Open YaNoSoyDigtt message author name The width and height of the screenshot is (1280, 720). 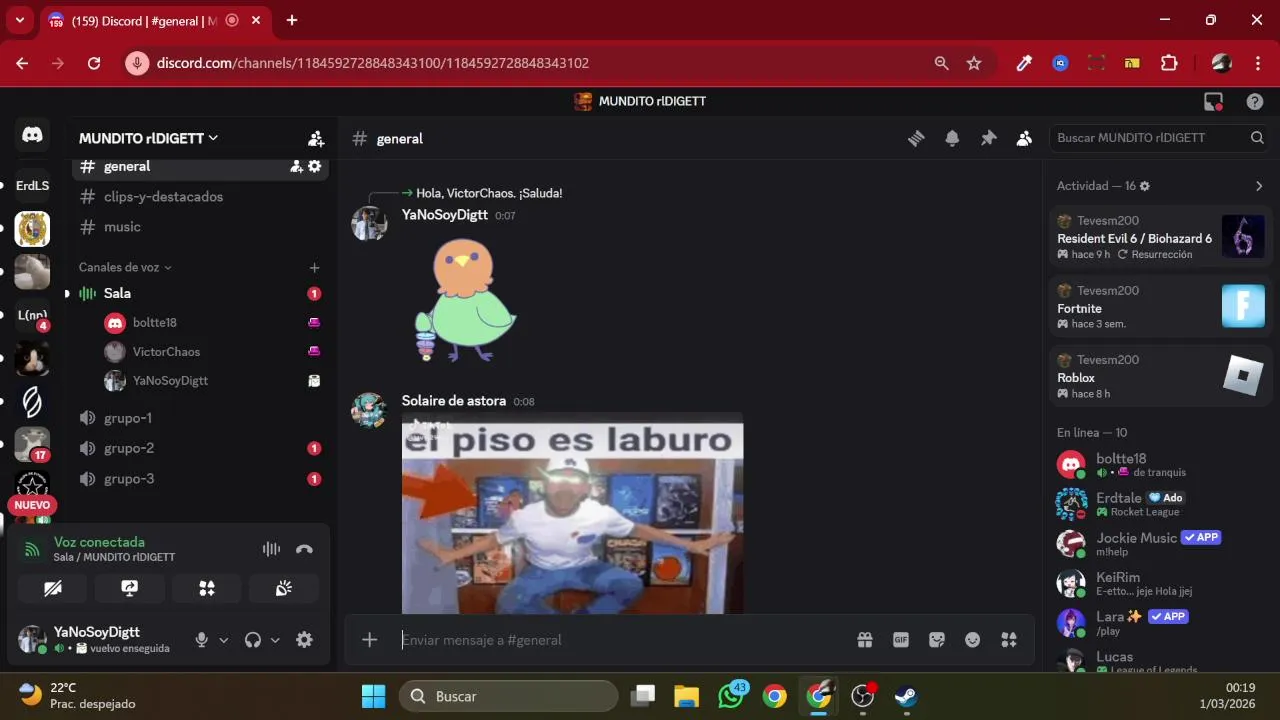(x=445, y=215)
